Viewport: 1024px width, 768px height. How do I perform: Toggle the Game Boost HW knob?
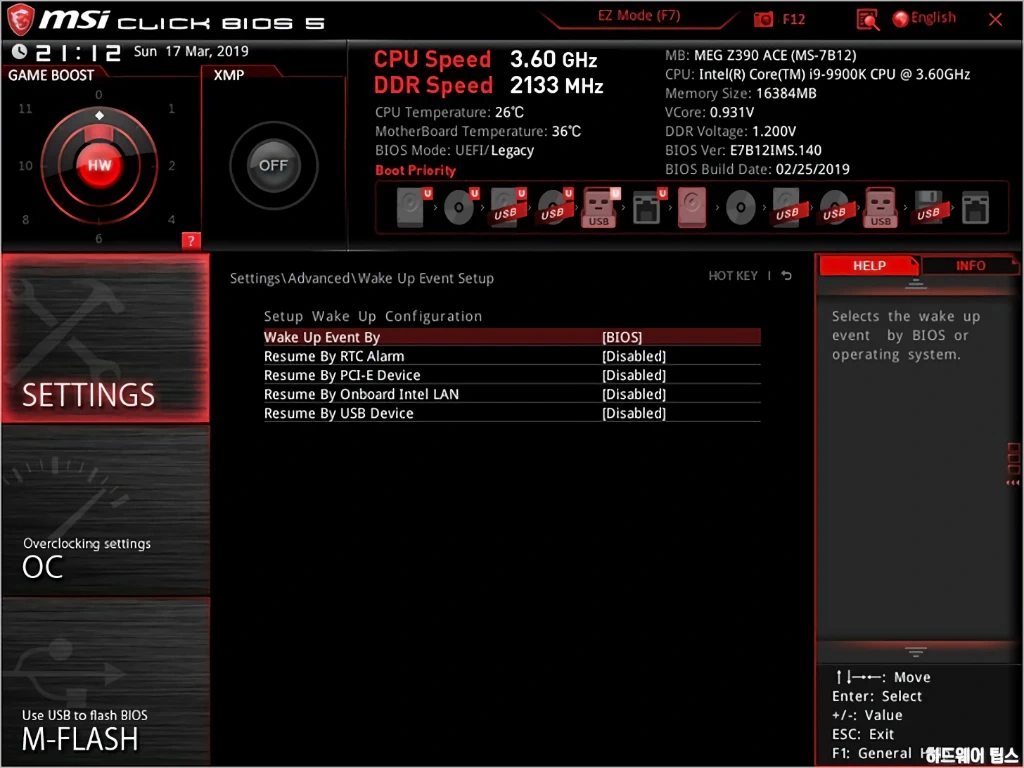pos(99,165)
